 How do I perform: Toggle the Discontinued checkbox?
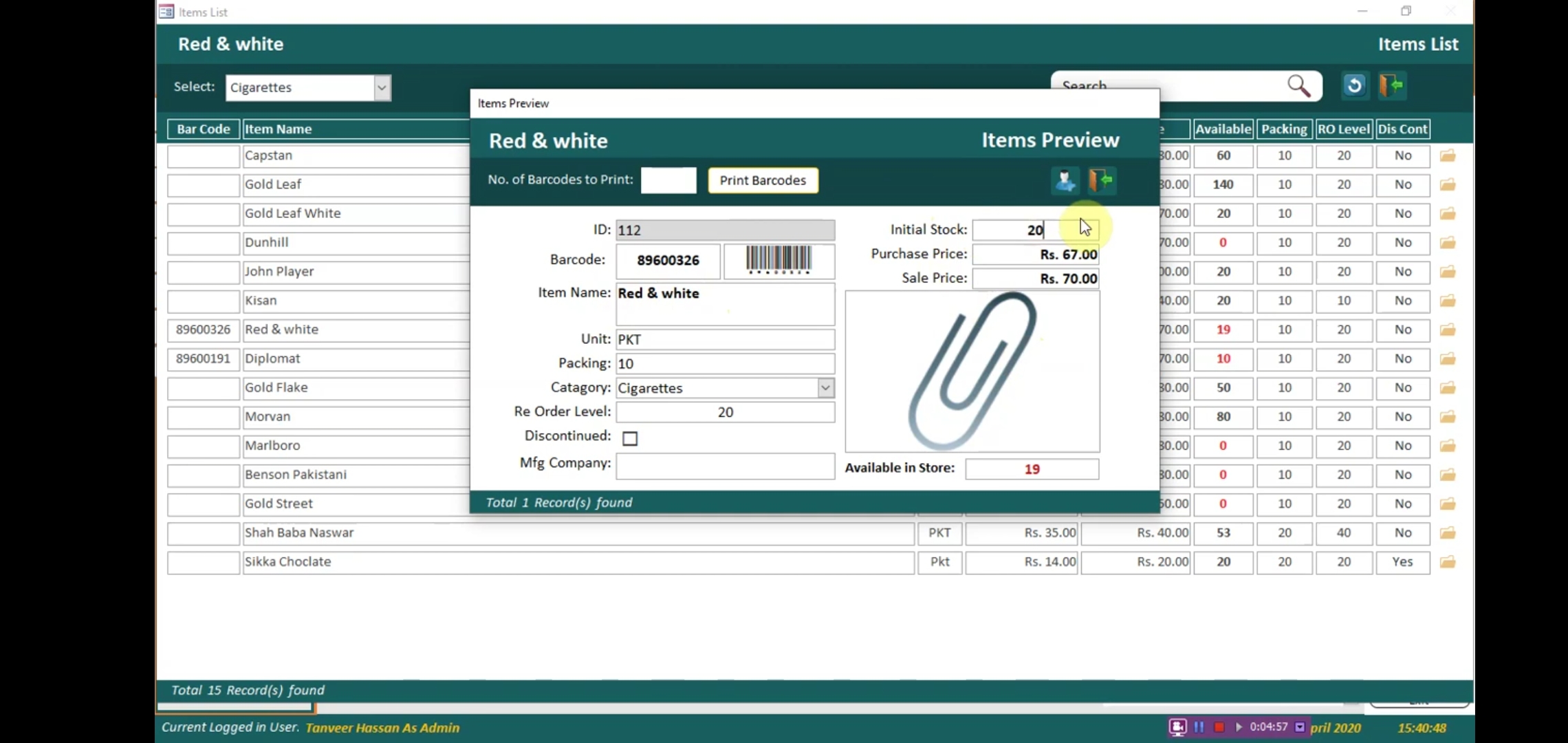(630, 438)
